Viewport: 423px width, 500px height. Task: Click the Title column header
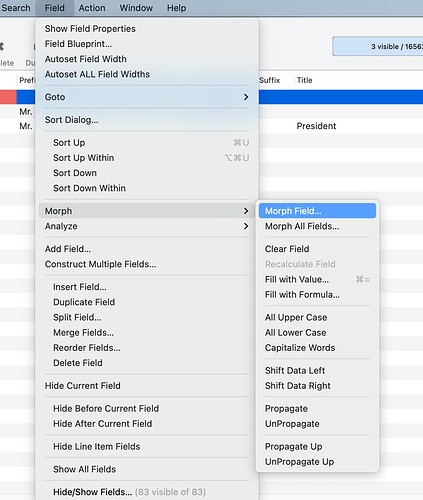tap(304, 80)
